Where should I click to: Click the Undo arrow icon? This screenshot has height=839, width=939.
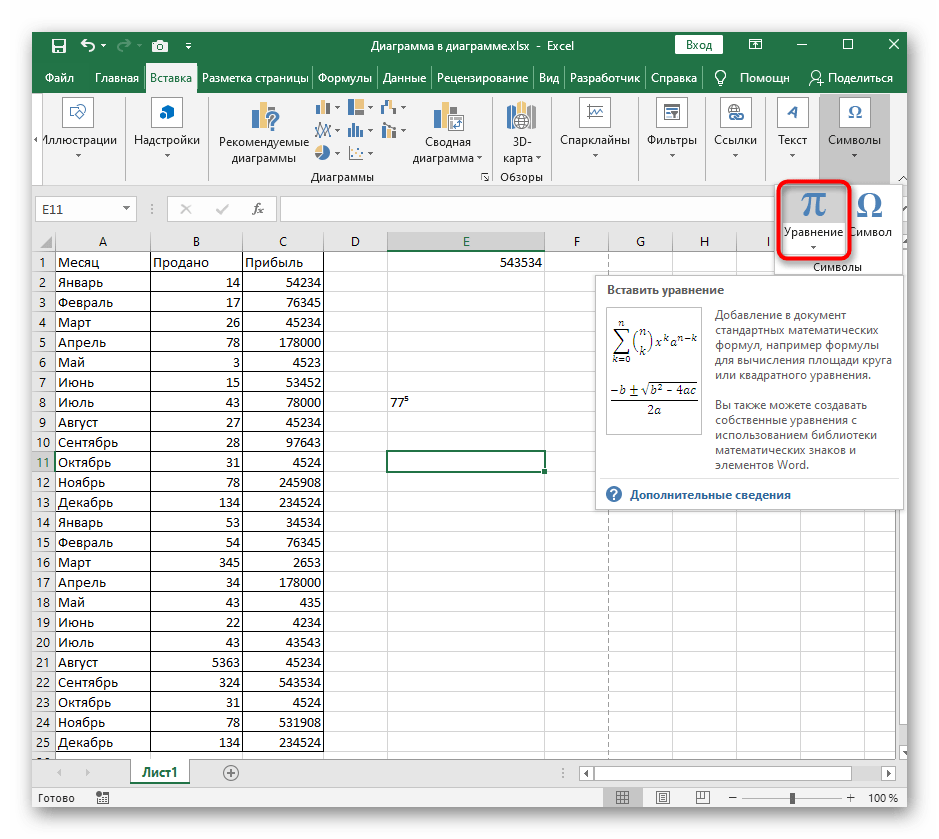click(88, 45)
